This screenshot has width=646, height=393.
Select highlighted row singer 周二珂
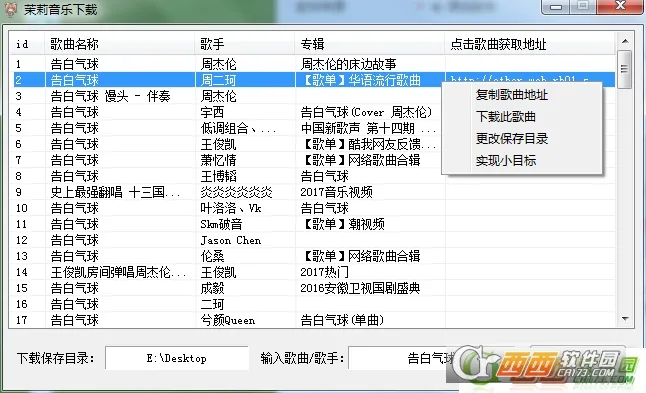218,80
